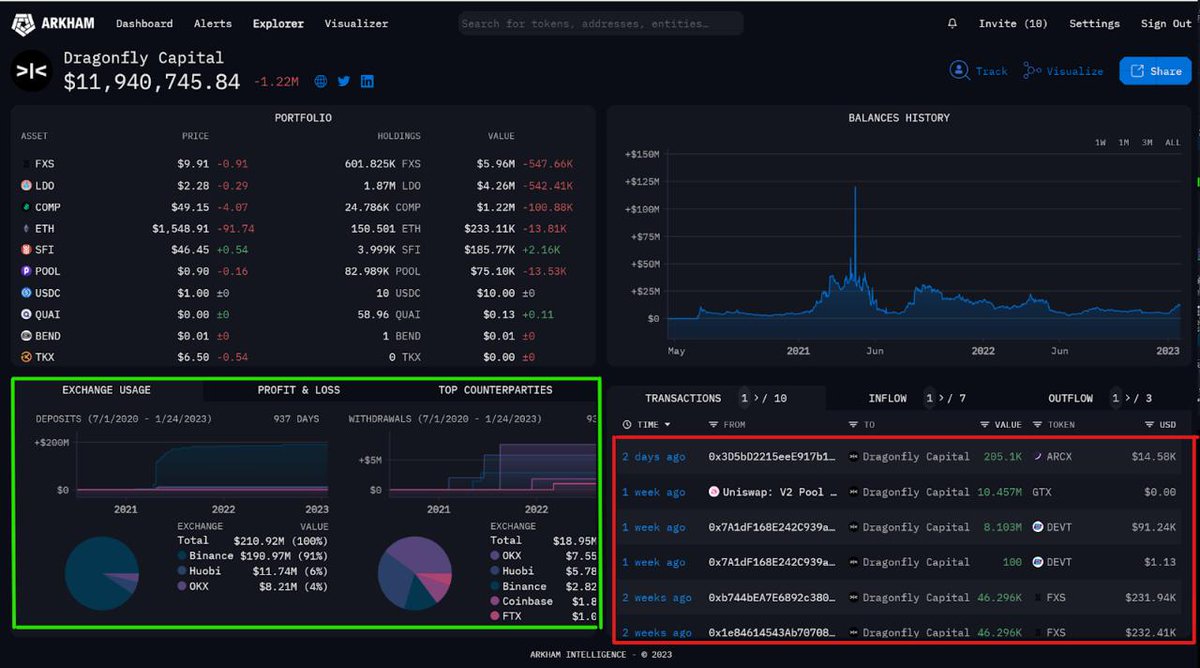Open the '2 days ago' transaction timestamp

(654, 457)
